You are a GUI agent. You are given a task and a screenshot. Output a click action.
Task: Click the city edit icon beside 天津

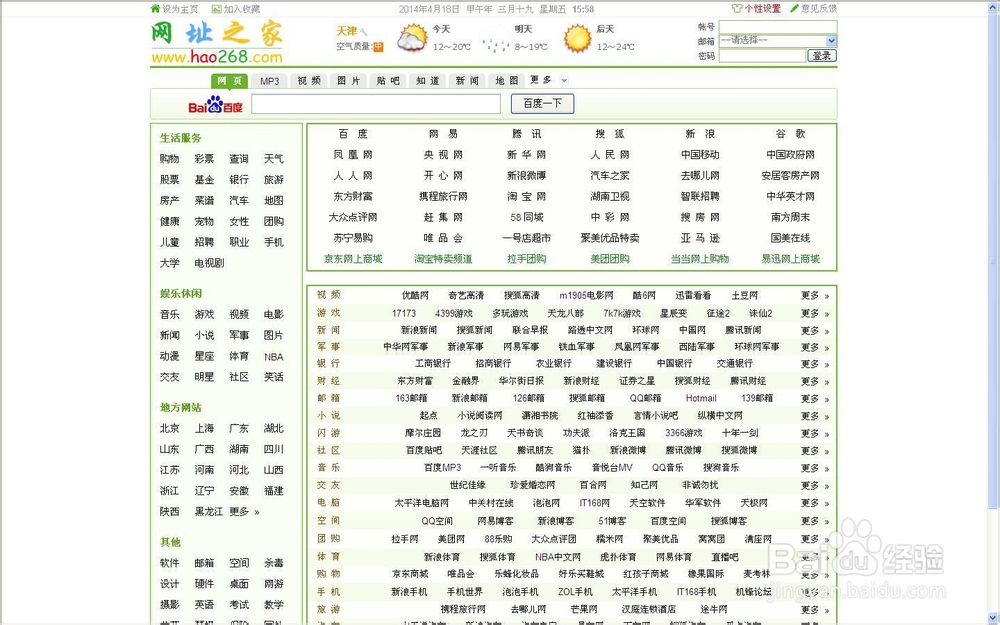coord(364,31)
